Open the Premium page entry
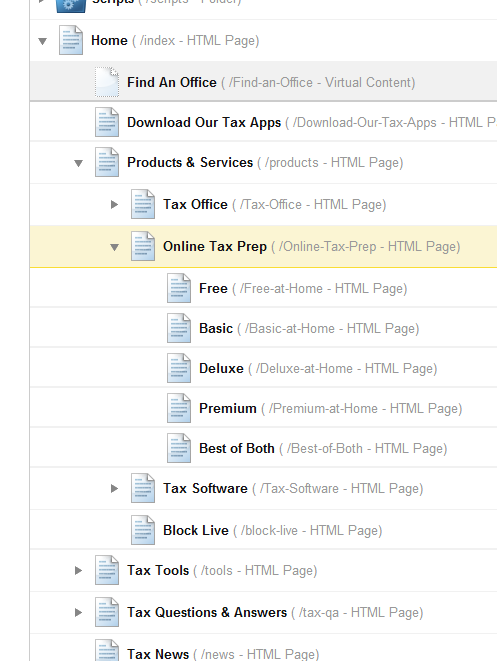 point(228,408)
